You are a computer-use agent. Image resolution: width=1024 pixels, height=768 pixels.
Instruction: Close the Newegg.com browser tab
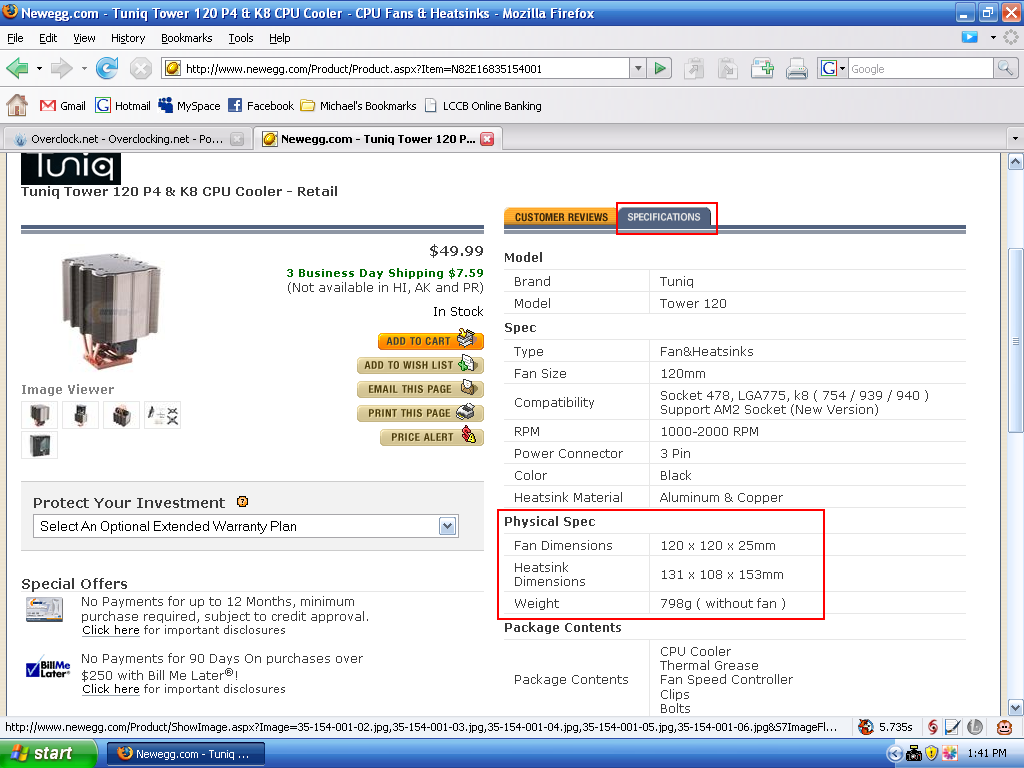pos(487,138)
